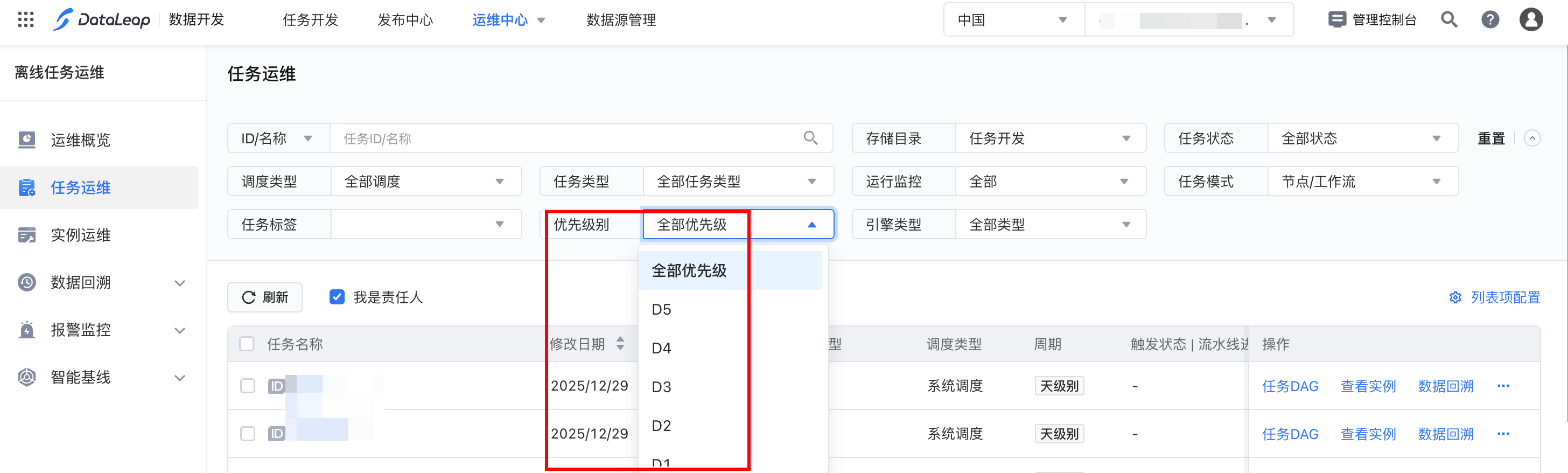Open the app launcher grid icon
The width and height of the screenshot is (1568, 473).
25,19
